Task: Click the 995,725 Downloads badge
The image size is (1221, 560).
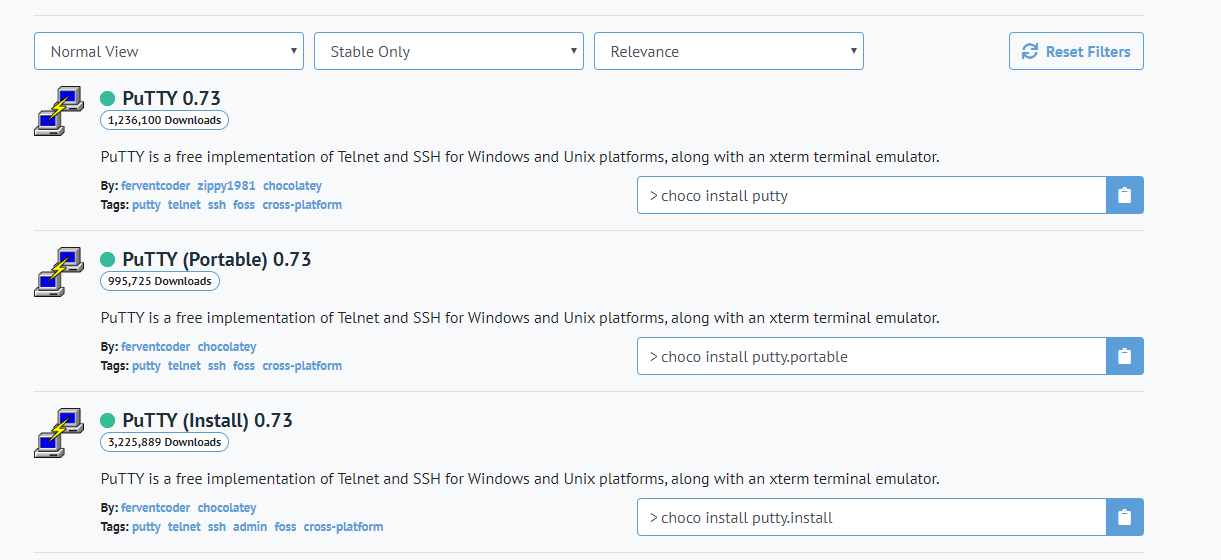Action: pyautogui.click(x=160, y=281)
